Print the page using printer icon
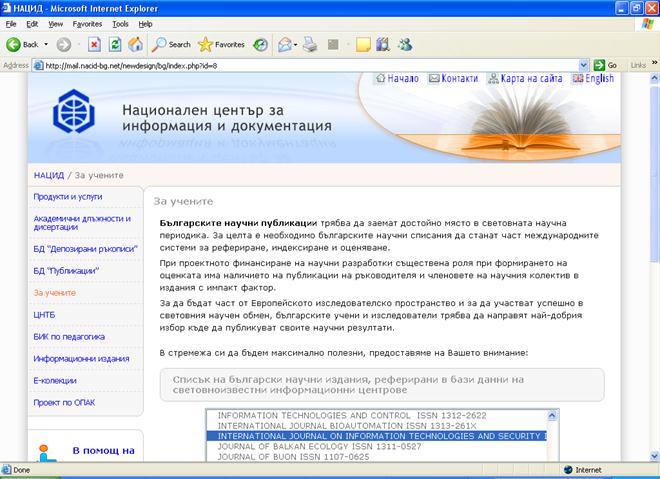Image resolution: width=660 pixels, height=479 pixels. 310,44
